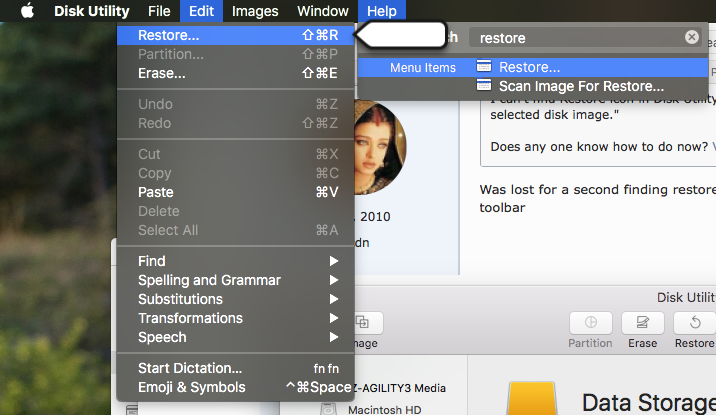
Task: Click the Restore... result menu icon
Action: tap(484, 67)
